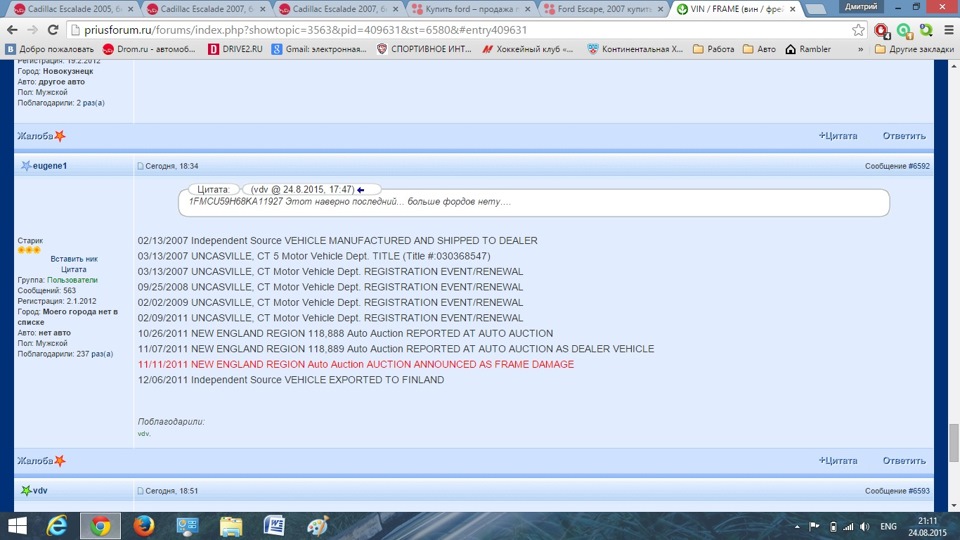Go back with the browser back arrow
Viewport: 960px width, 540px height.
[12, 30]
